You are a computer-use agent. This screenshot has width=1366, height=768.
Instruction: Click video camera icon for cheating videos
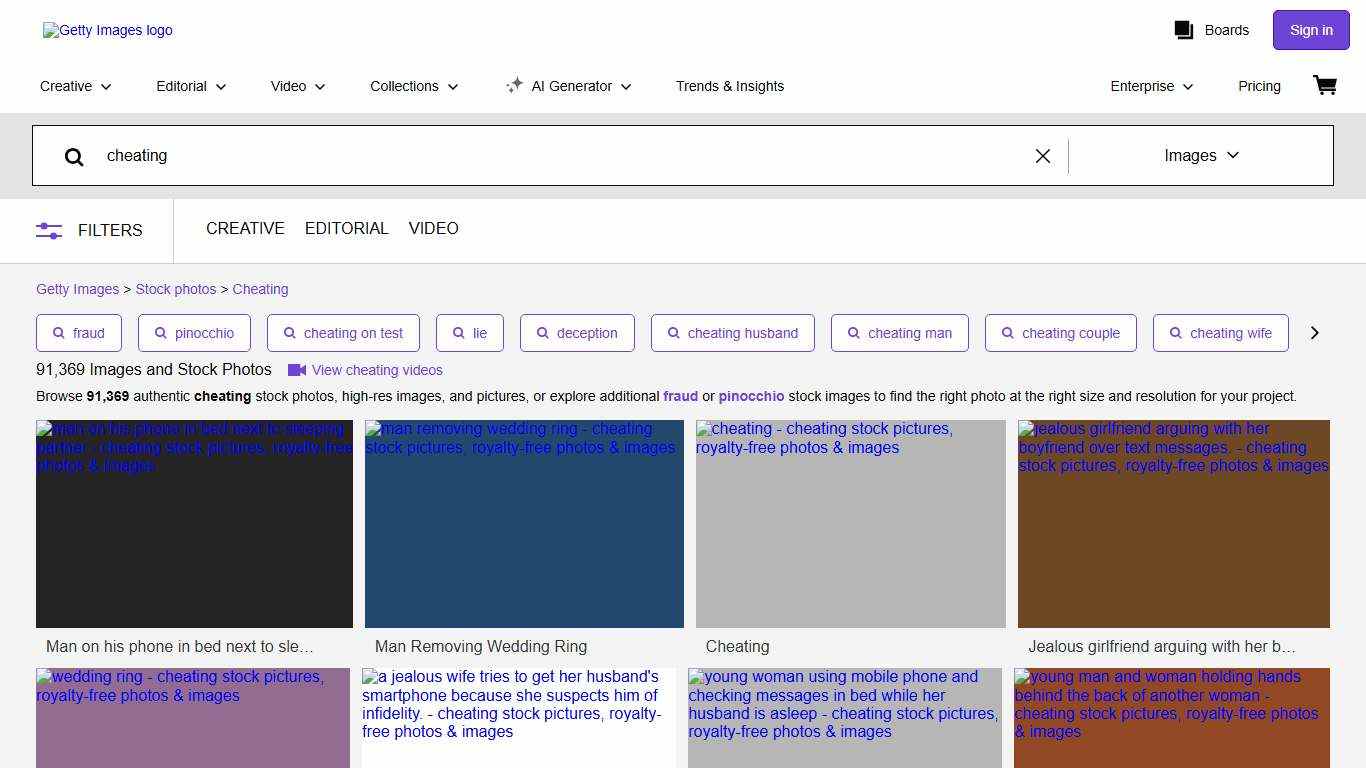click(x=297, y=370)
